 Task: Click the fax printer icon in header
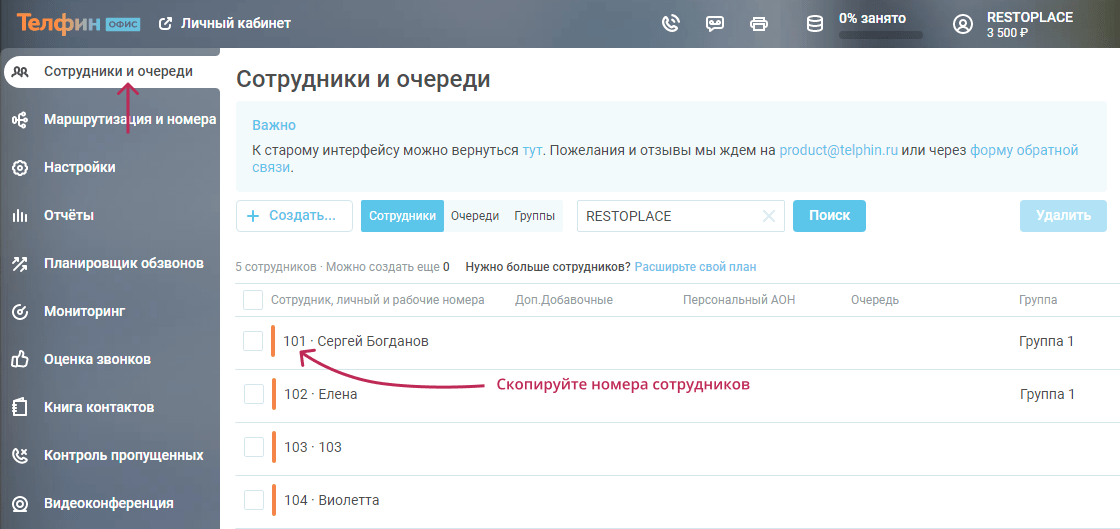click(x=759, y=24)
